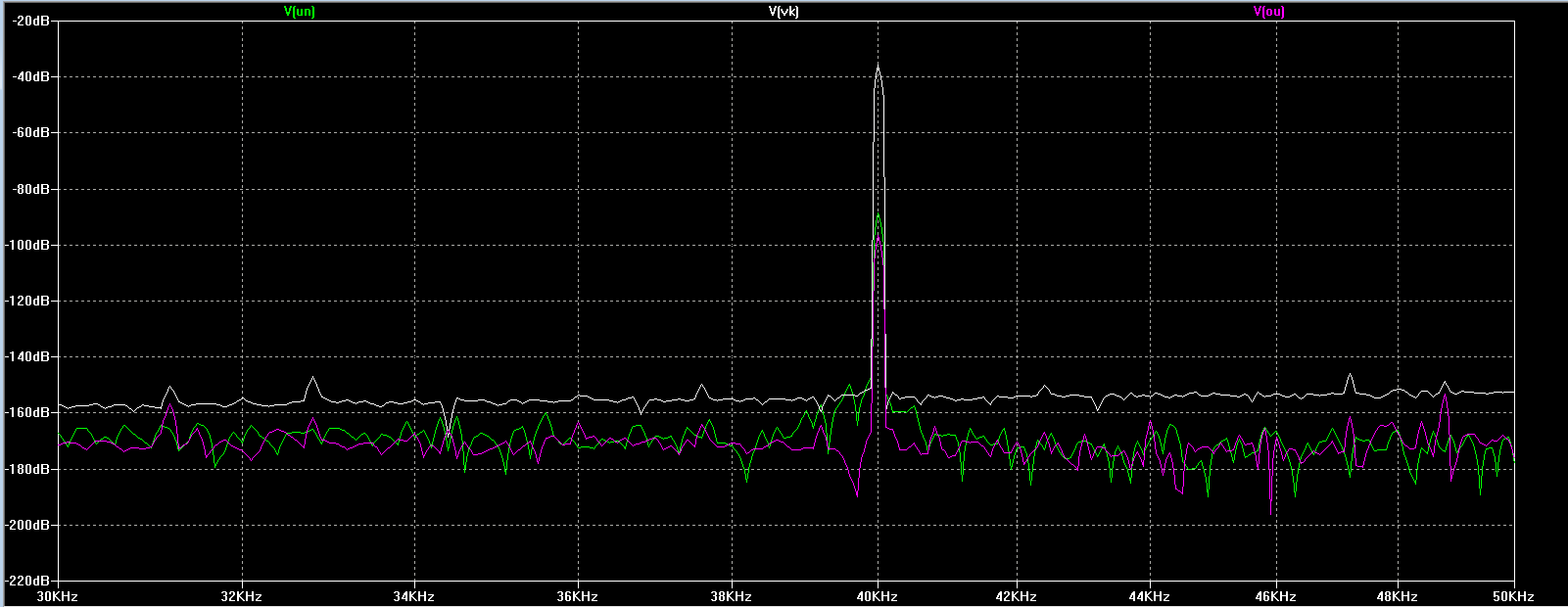Click the -120dB vertical axis label

[x=29, y=301]
